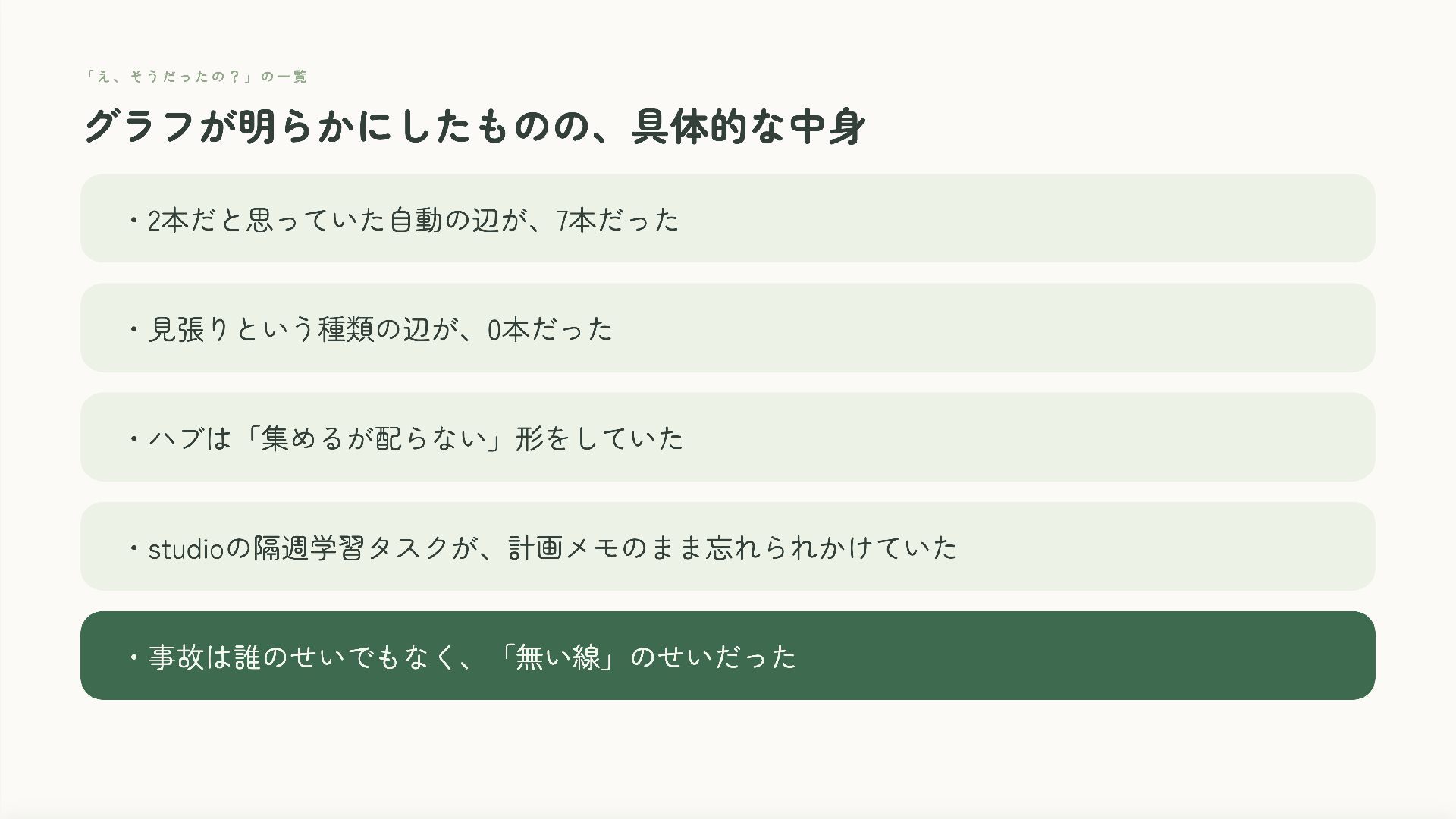The height and width of the screenshot is (819, 1456).
Task: Select the ハブは「集めるが配らない」card
Action: pos(728,437)
